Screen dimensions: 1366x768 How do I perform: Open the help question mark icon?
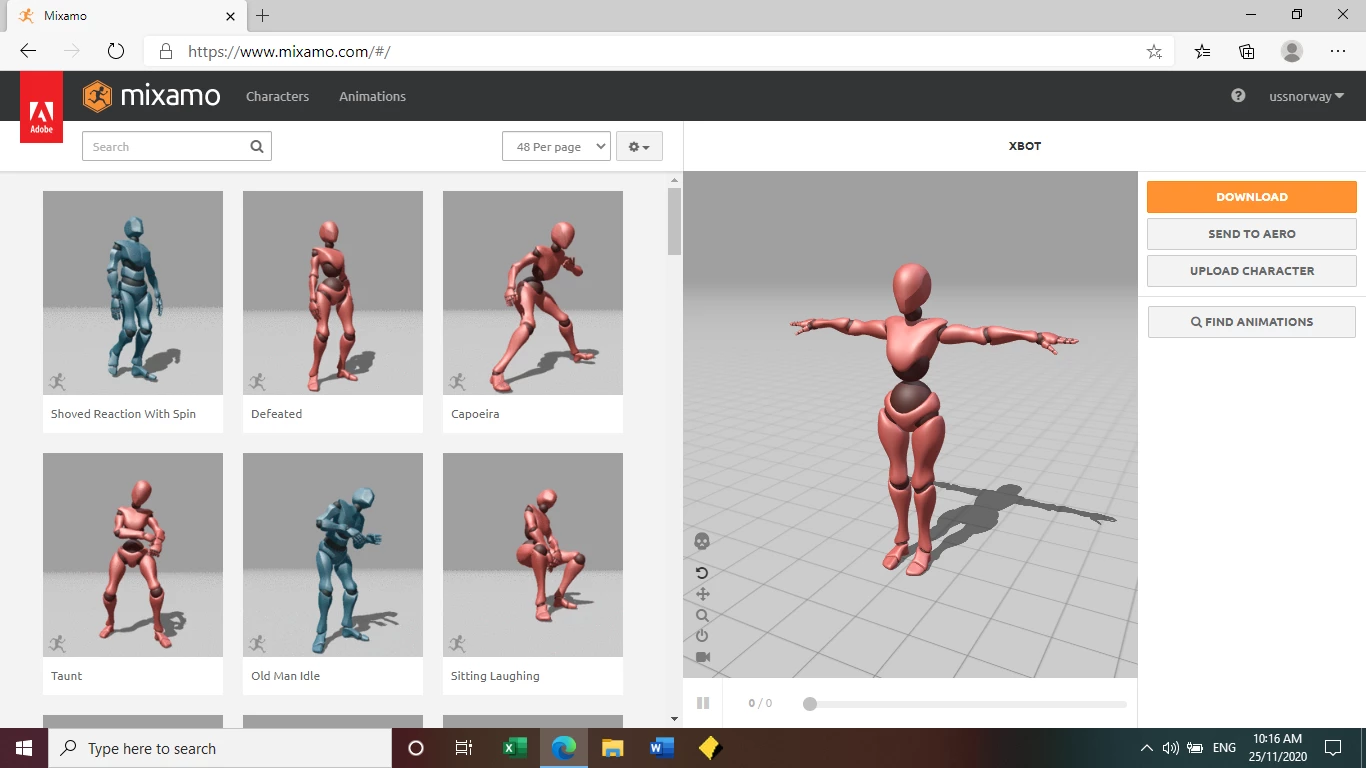[1238, 96]
